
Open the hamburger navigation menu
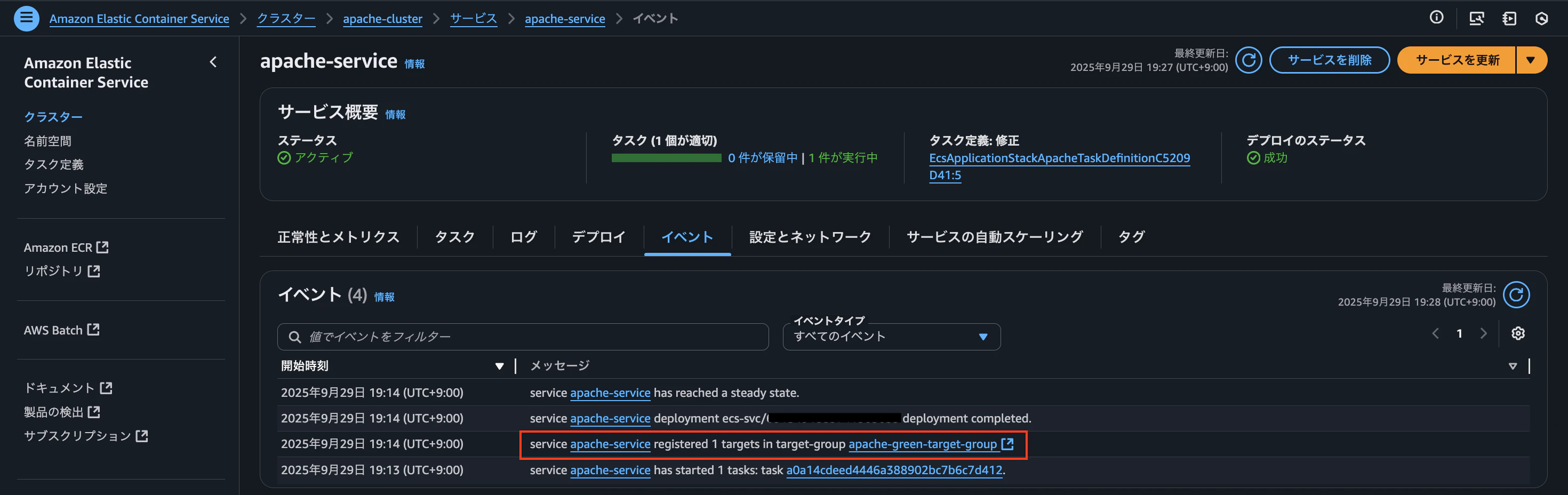[26, 18]
